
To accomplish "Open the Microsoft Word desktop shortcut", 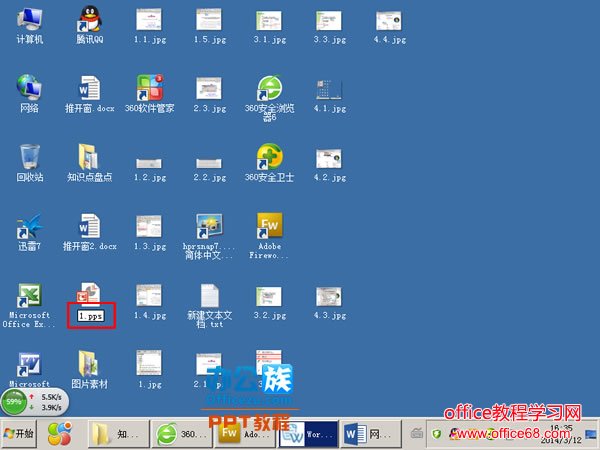I will pyautogui.click(x=29, y=370).
